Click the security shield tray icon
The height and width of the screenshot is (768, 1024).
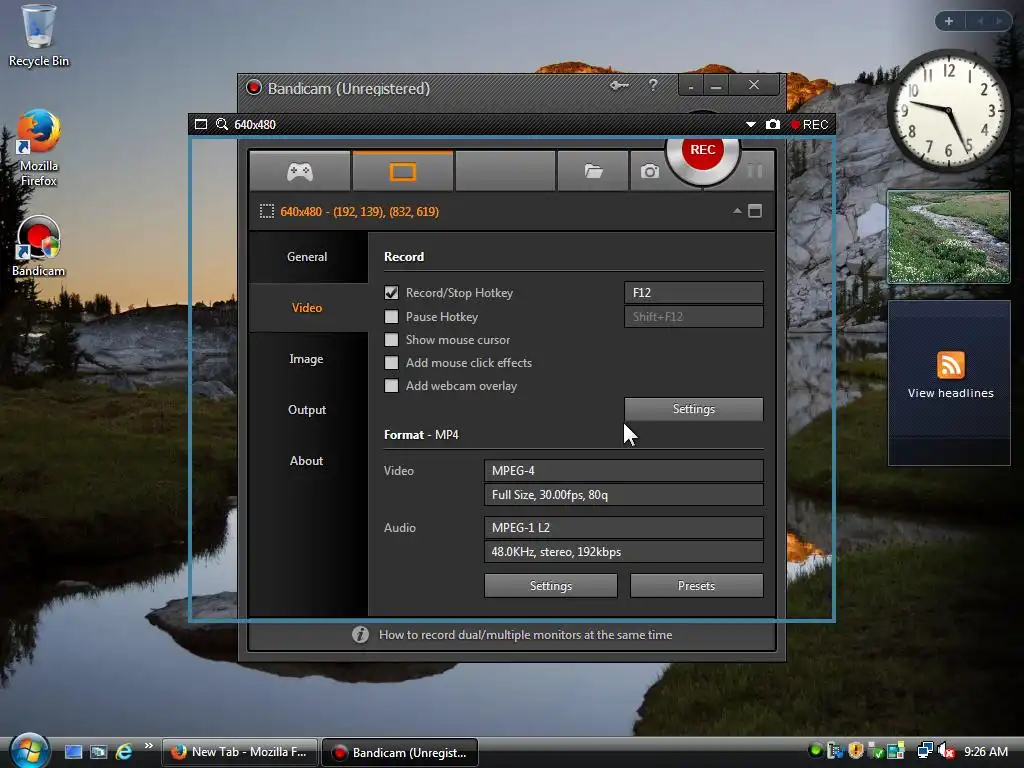(x=856, y=751)
